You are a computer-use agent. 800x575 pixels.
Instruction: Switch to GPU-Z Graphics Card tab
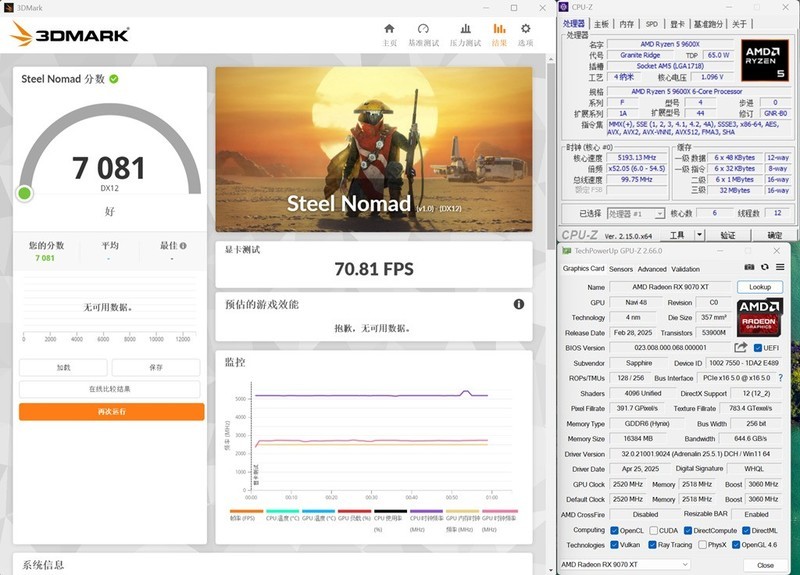583,268
